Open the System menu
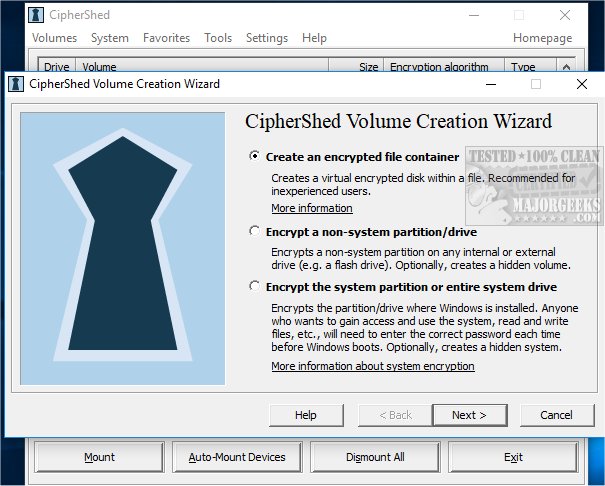605x486 pixels. coord(110,38)
